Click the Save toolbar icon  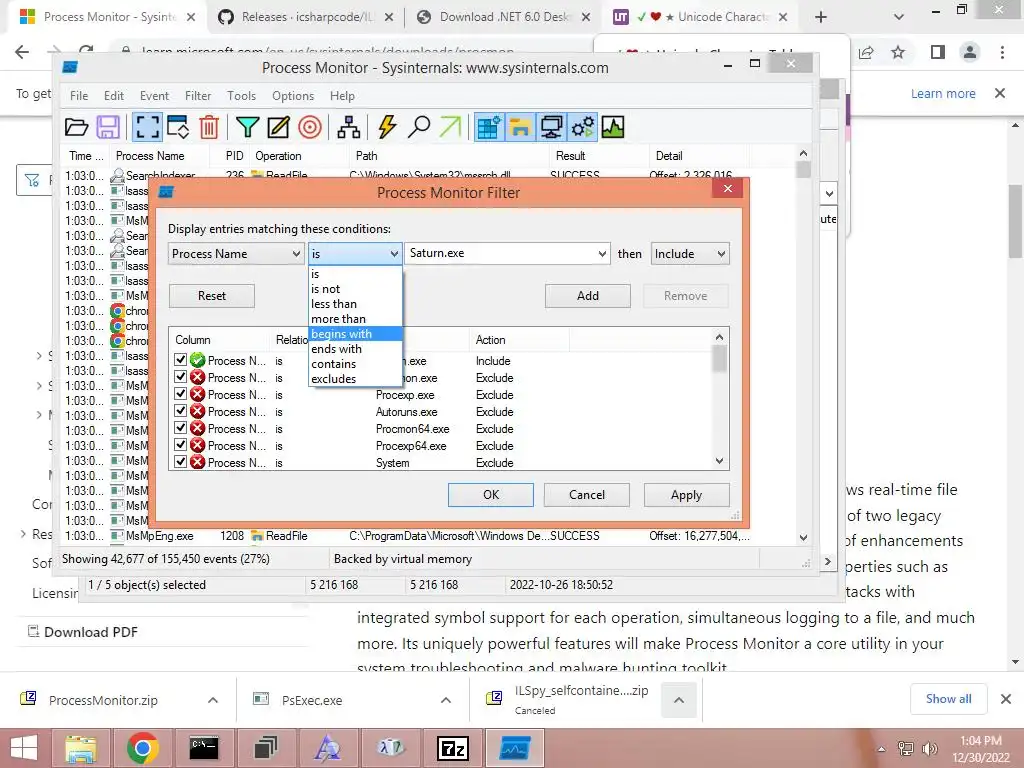point(108,127)
